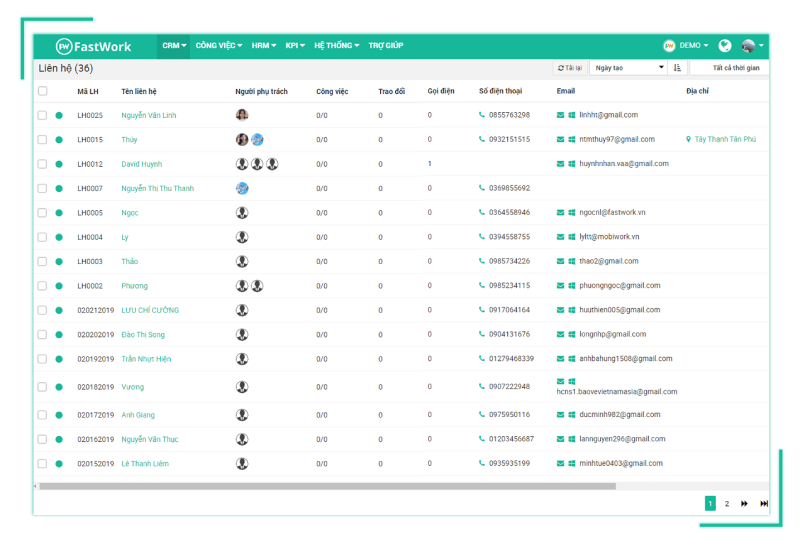The width and height of the screenshot is (800, 549).
Task: Jump to last page arrow icon
Action: (764, 504)
